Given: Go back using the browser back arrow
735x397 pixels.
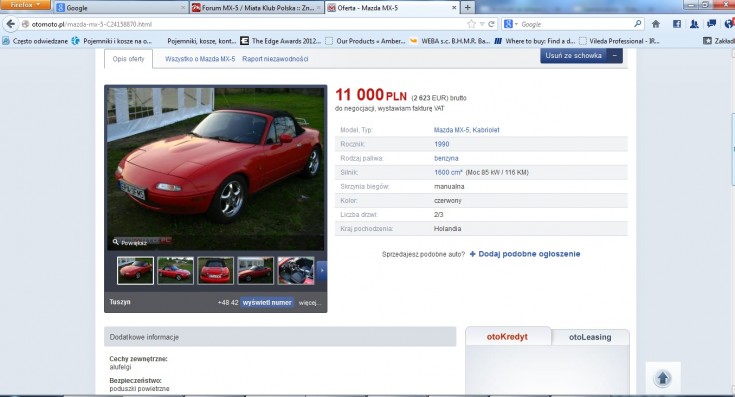Looking at the screenshot, I should coord(11,24).
